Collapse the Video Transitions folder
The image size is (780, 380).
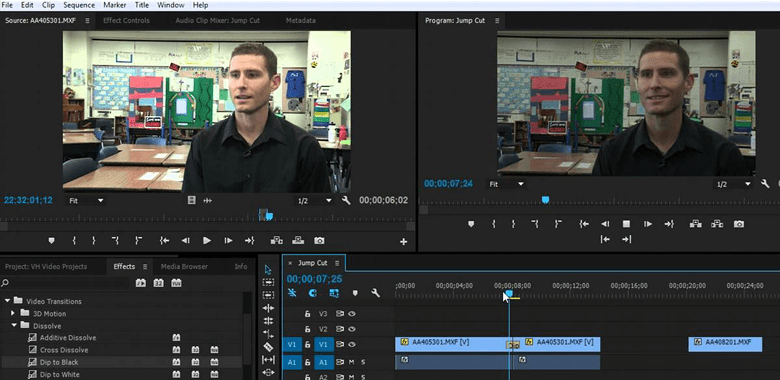point(7,301)
